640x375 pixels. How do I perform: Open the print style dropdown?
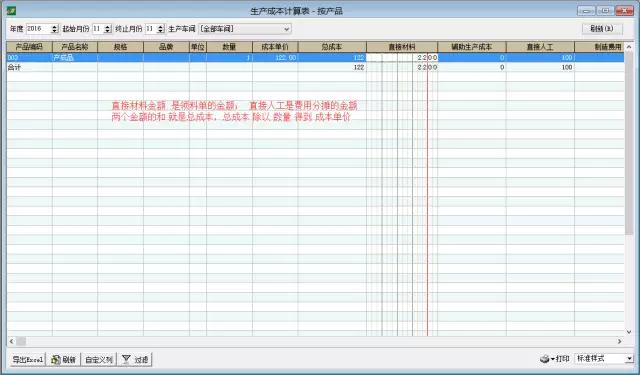click(x=629, y=359)
